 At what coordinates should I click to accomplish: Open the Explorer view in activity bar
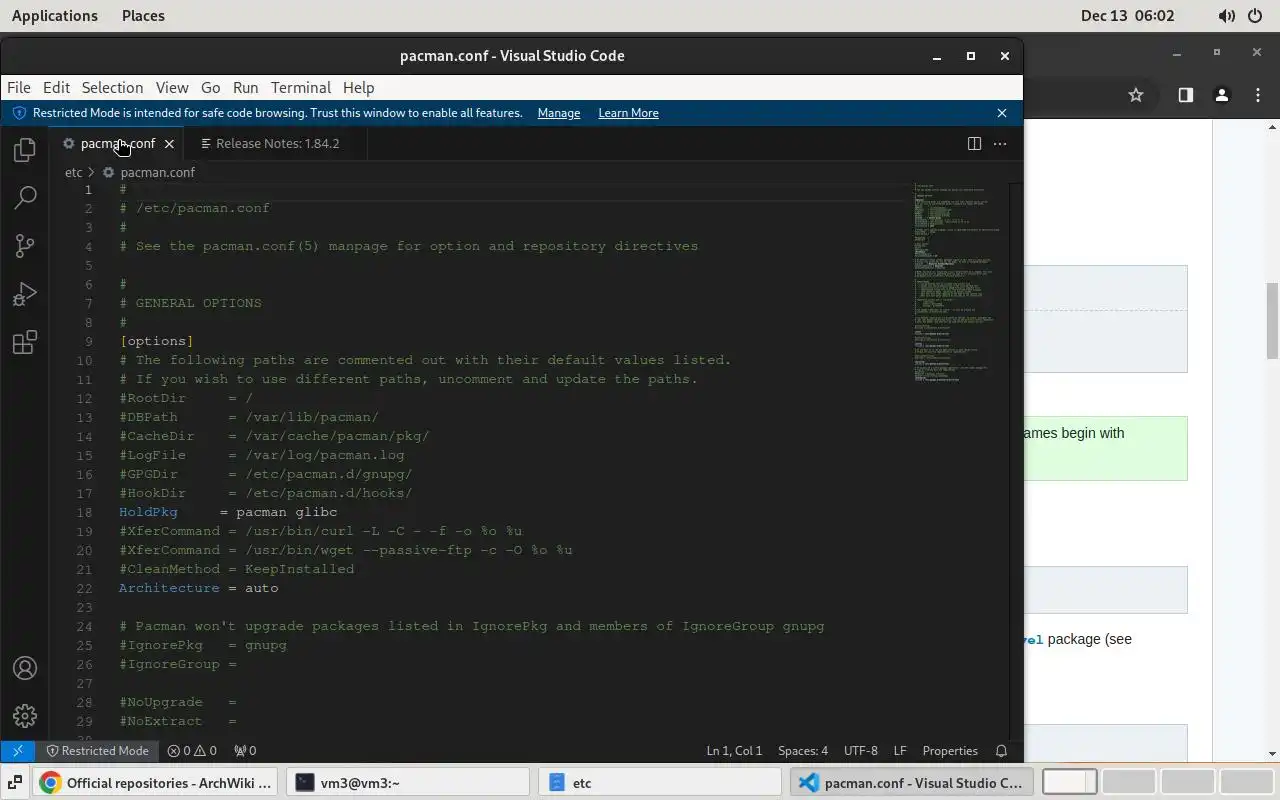pos(25,150)
